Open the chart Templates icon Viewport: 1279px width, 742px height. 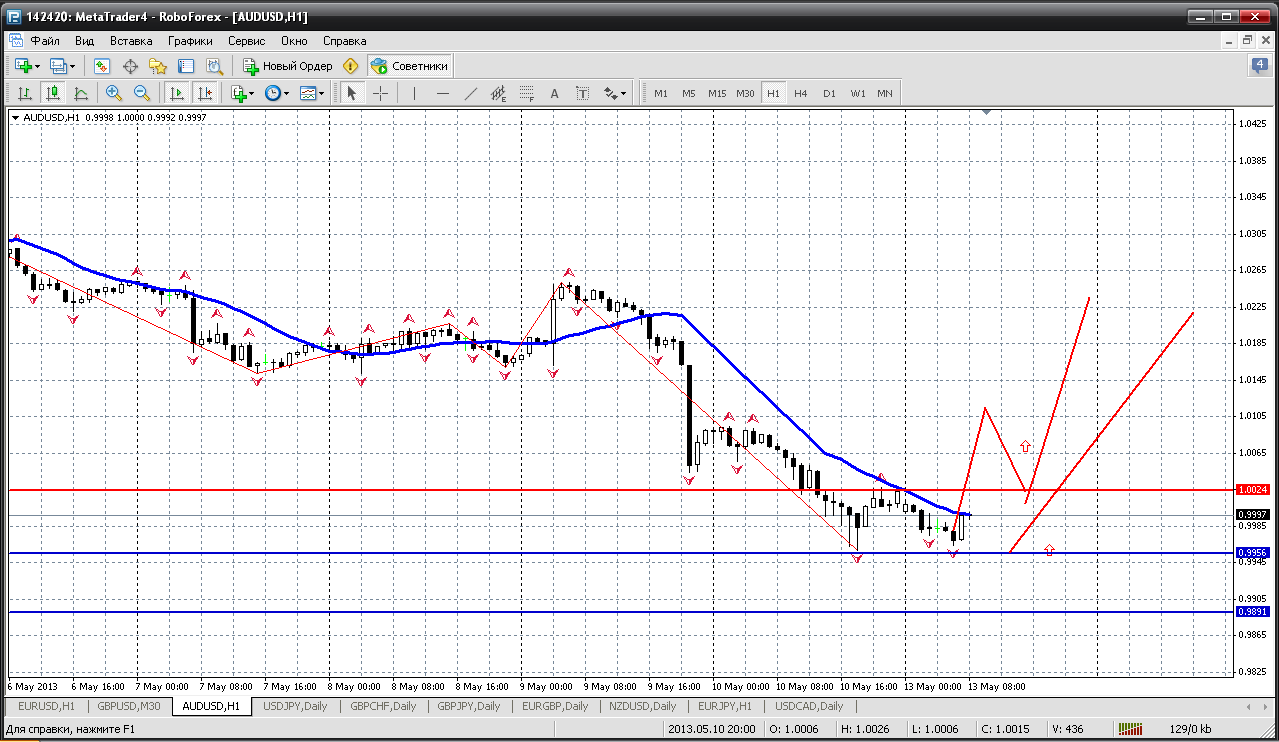click(308, 93)
